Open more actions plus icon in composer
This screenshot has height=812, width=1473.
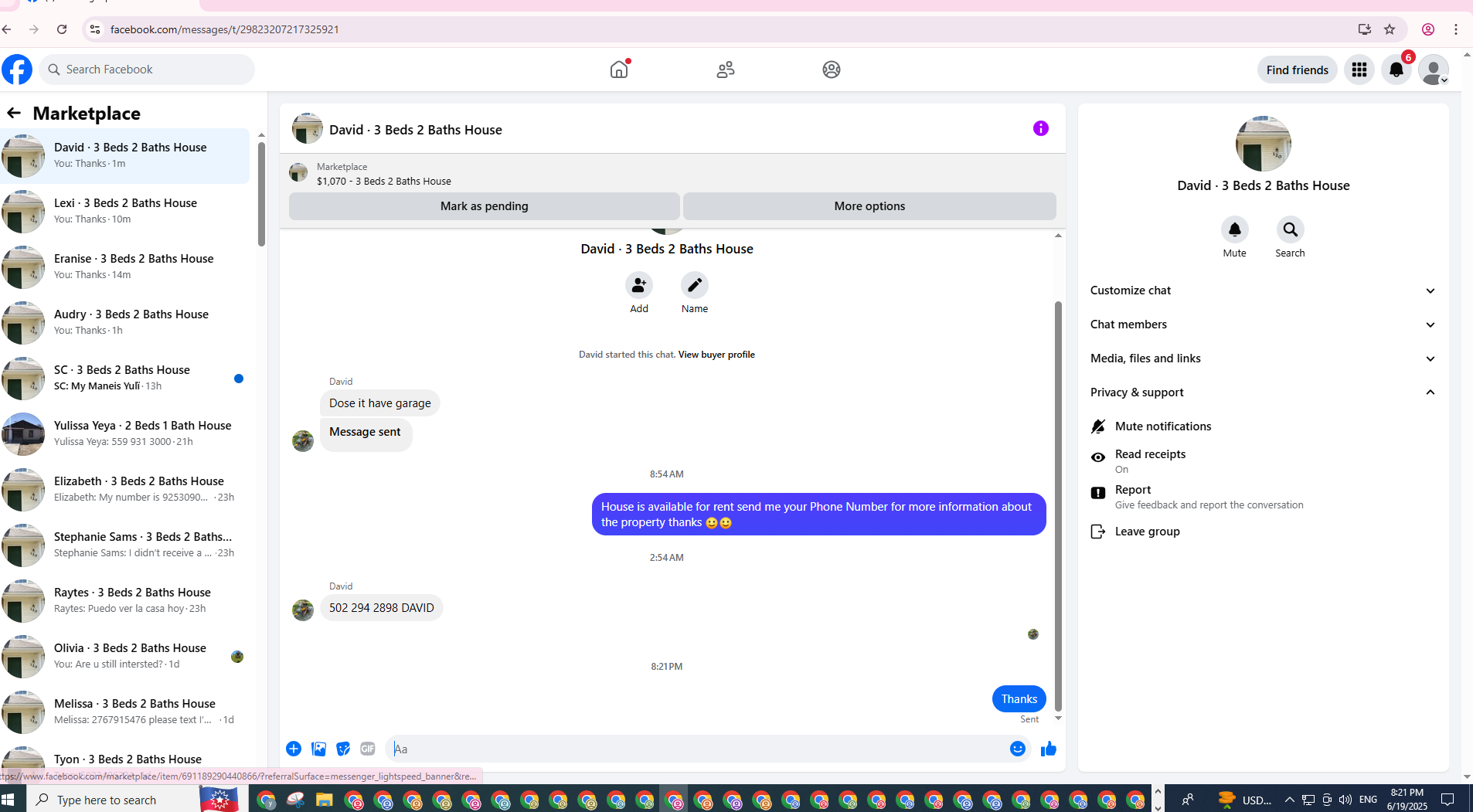(x=294, y=749)
